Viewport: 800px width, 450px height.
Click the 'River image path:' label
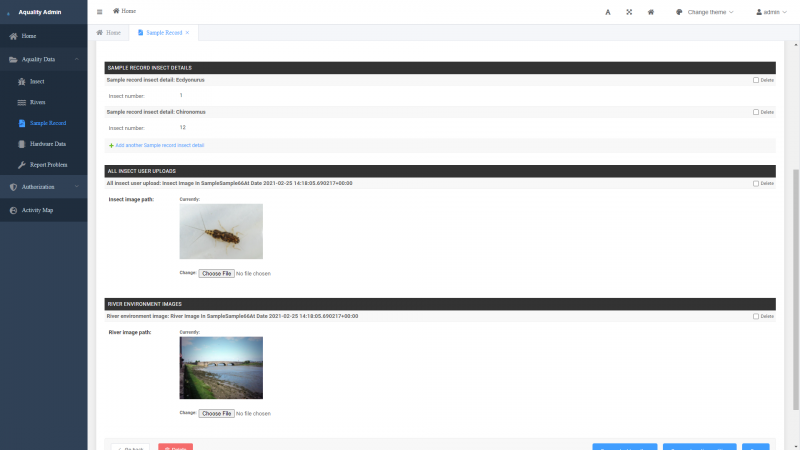(x=130, y=332)
